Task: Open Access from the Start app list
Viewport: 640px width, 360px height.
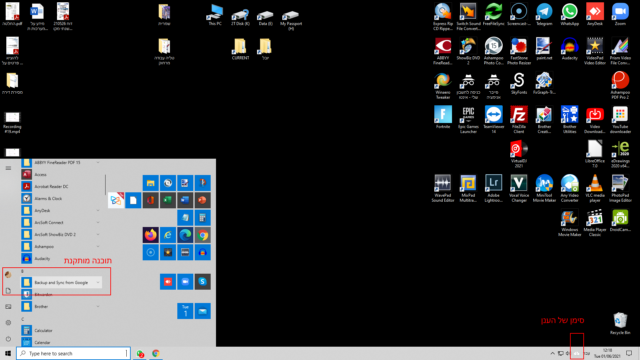Action: click(61, 175)
